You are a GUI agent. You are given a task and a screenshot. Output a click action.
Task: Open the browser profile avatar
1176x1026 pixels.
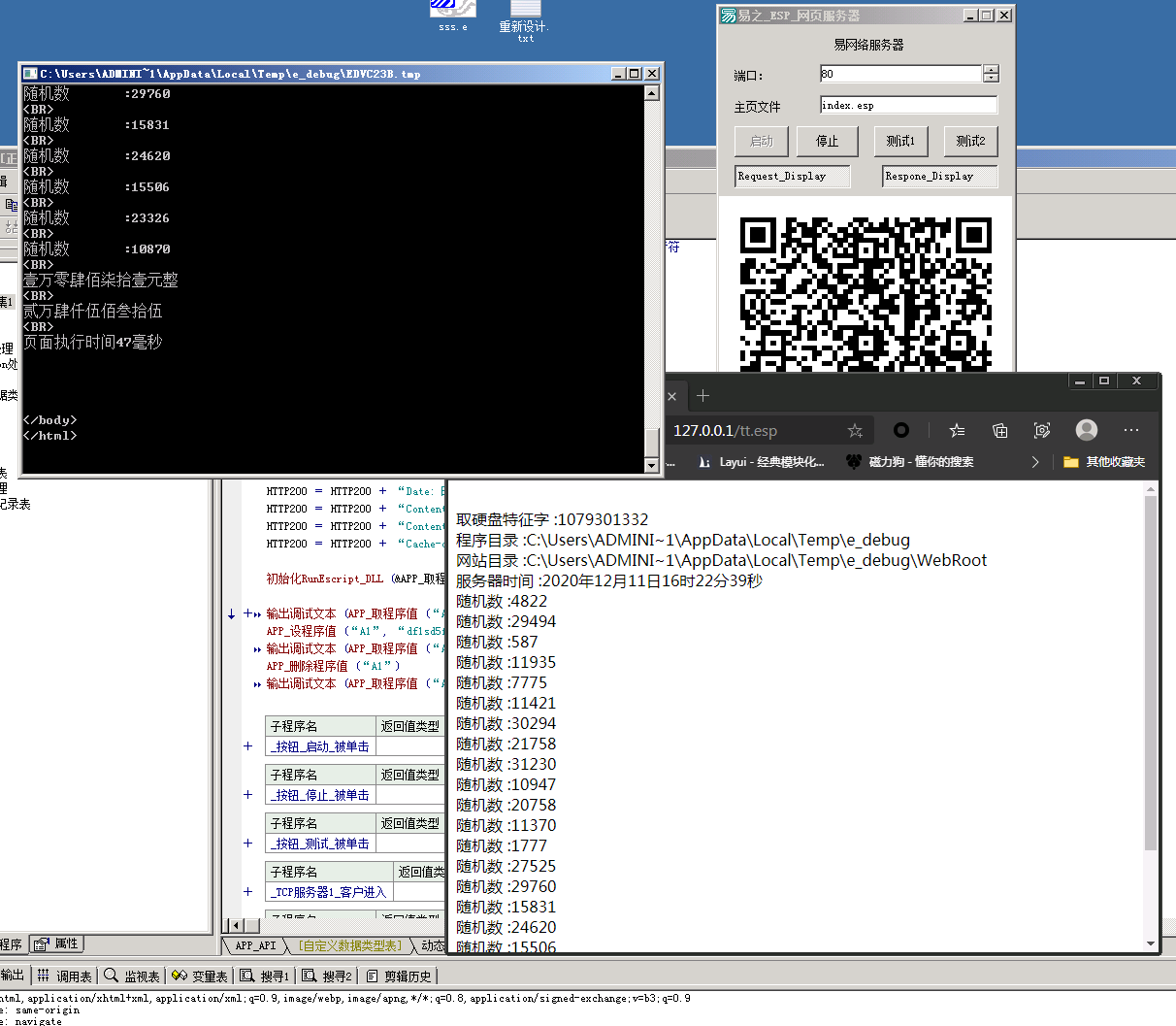tap(1087, 430)
